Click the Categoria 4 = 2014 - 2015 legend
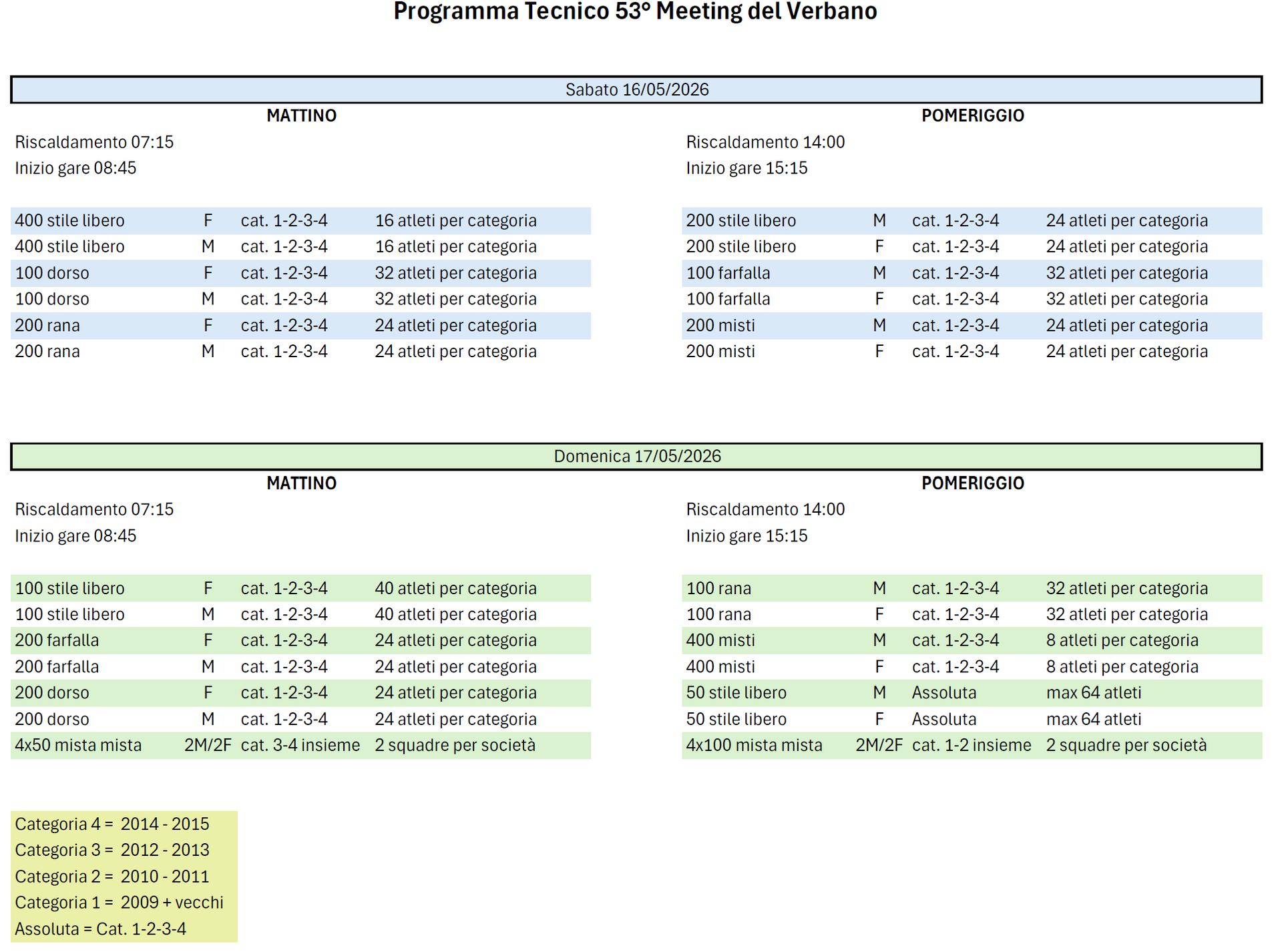This screenshot has height=952, width=1282. click(x=112, y=824)
